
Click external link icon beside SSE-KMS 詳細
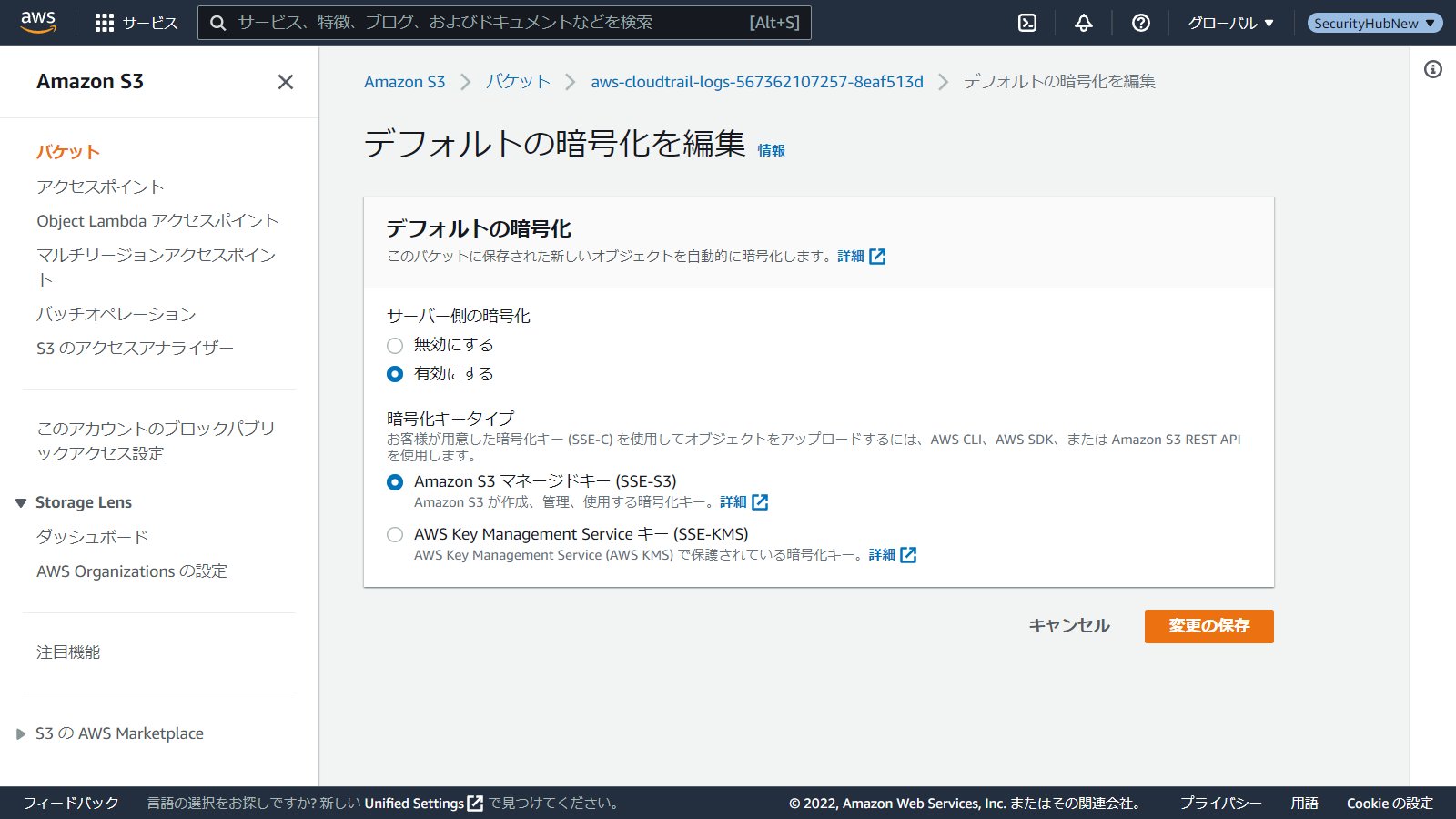coord(908,555)
